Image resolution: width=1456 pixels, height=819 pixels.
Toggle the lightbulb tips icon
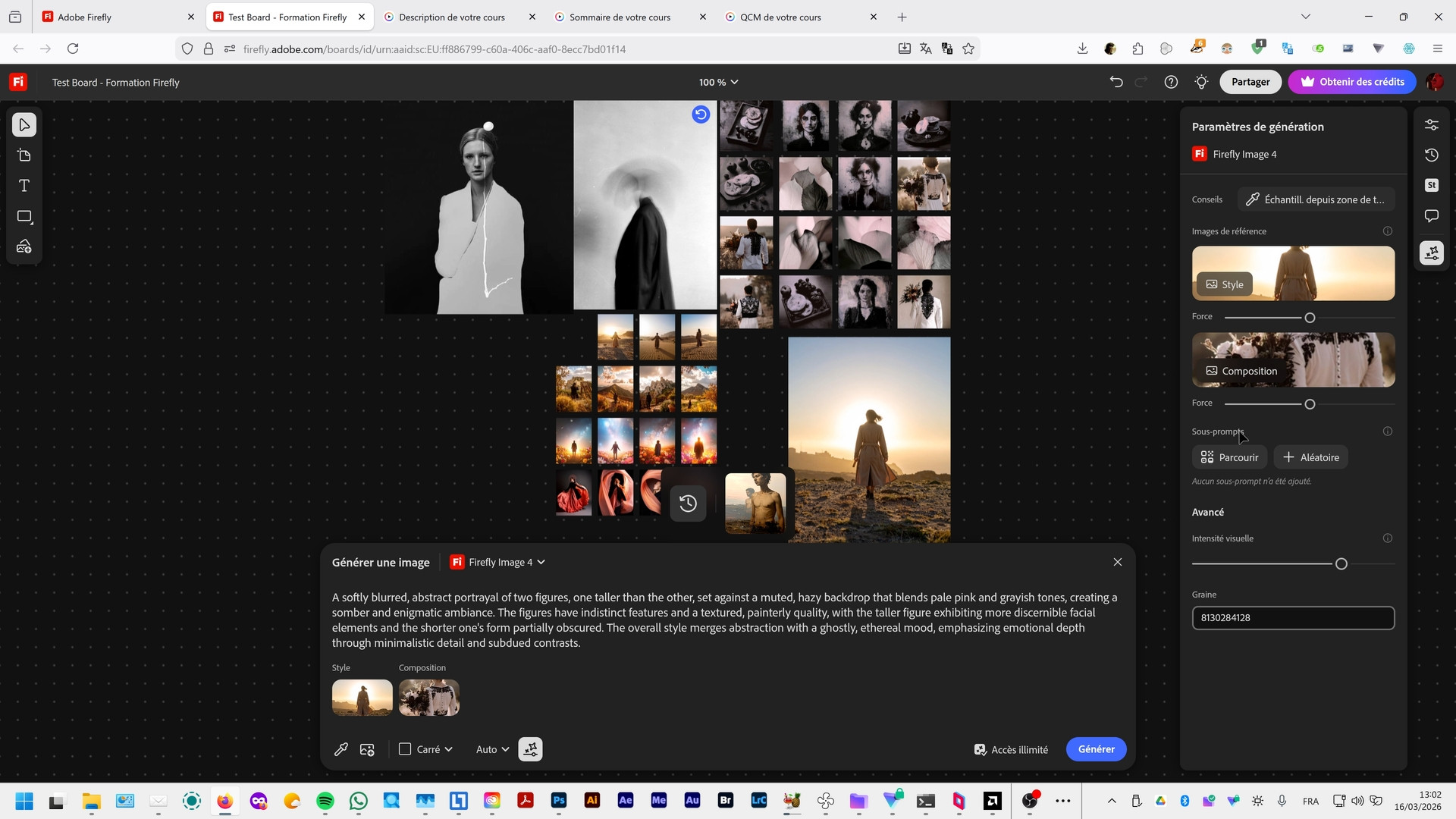pyautogui.click(x=1201, y=82)
